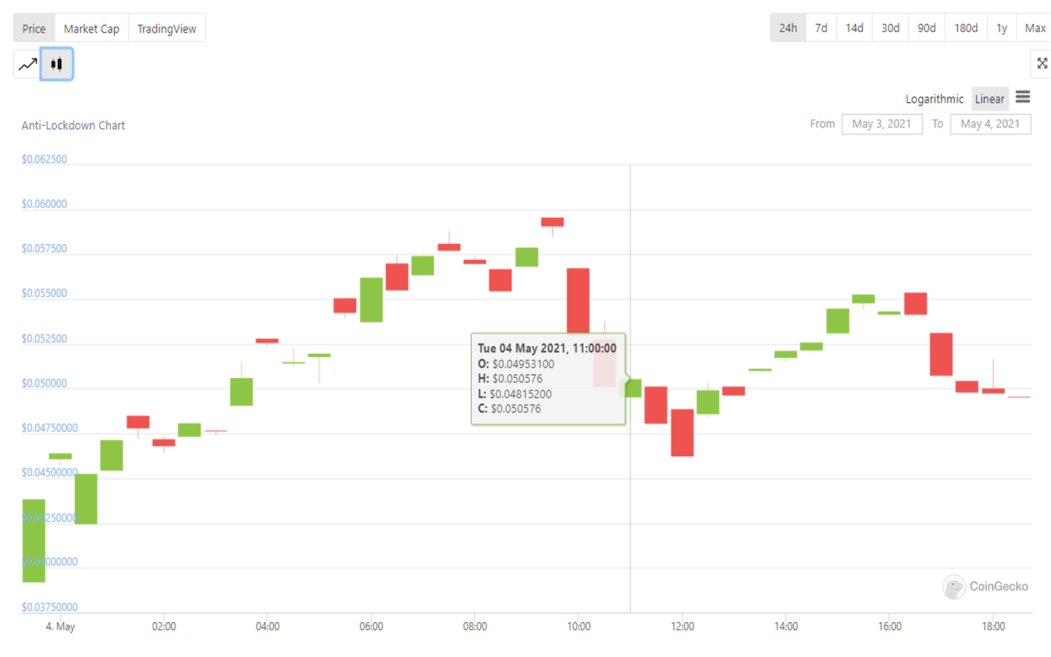This screenshot has width=1051, height=657.
Task: Switch to line chart view icon
Action: click(x=27, y=64)
